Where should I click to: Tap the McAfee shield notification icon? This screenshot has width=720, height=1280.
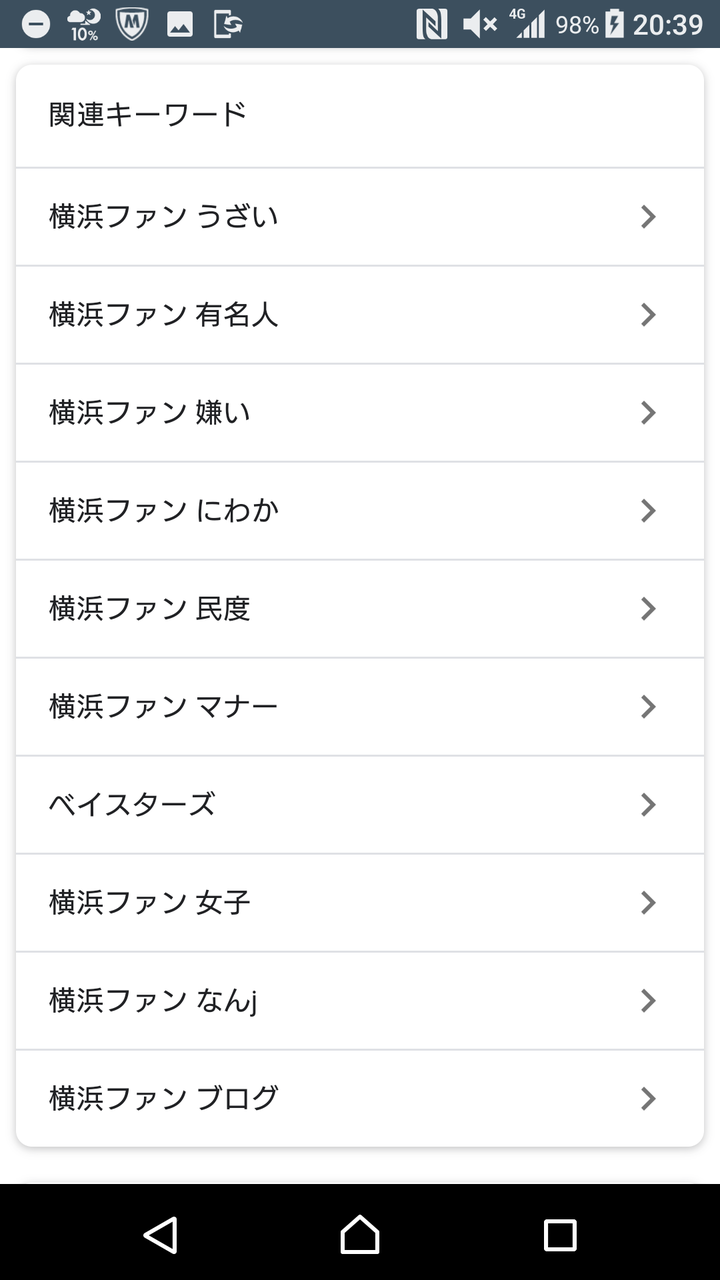pyautogui.click(x=131, y=24)
